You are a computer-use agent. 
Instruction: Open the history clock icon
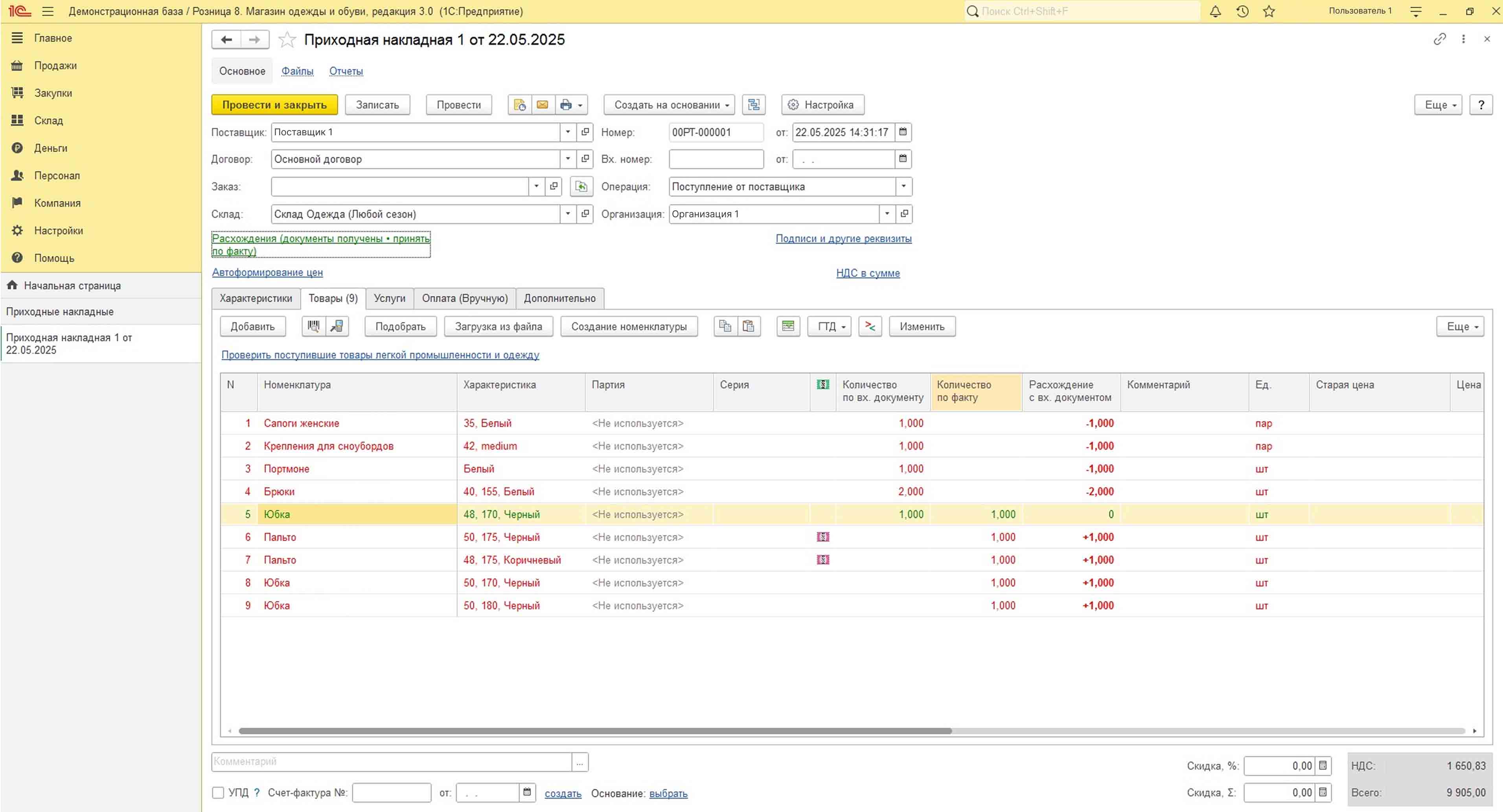pyautogui.click(x=1242, y=11)
